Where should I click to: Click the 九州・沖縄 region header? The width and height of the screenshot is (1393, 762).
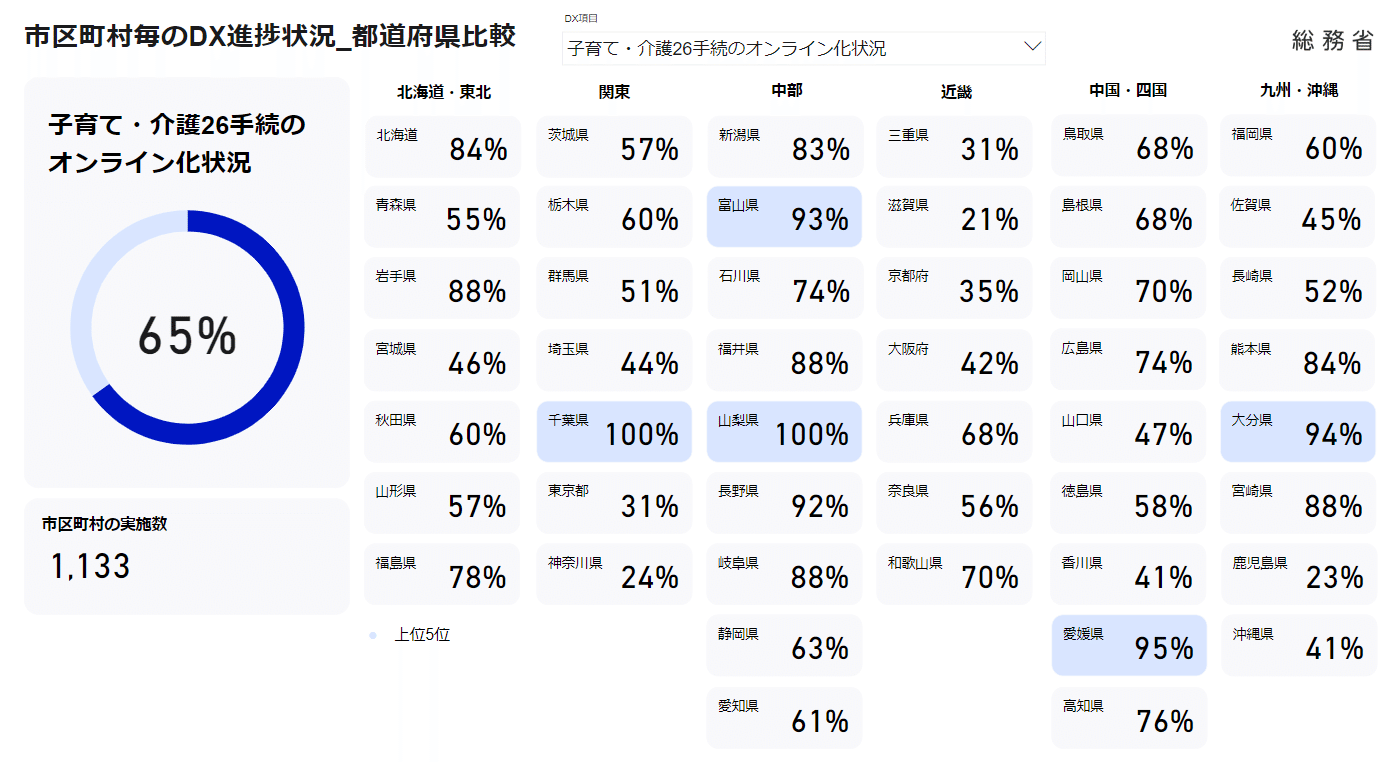click(1299, 90)
